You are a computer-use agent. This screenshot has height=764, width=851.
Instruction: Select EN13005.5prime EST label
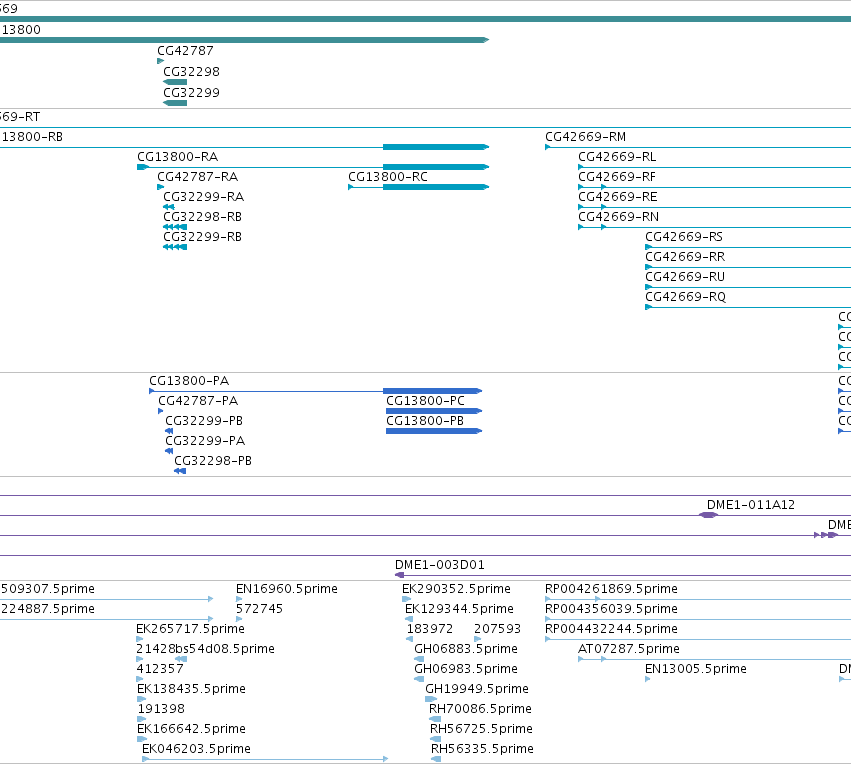696,669
